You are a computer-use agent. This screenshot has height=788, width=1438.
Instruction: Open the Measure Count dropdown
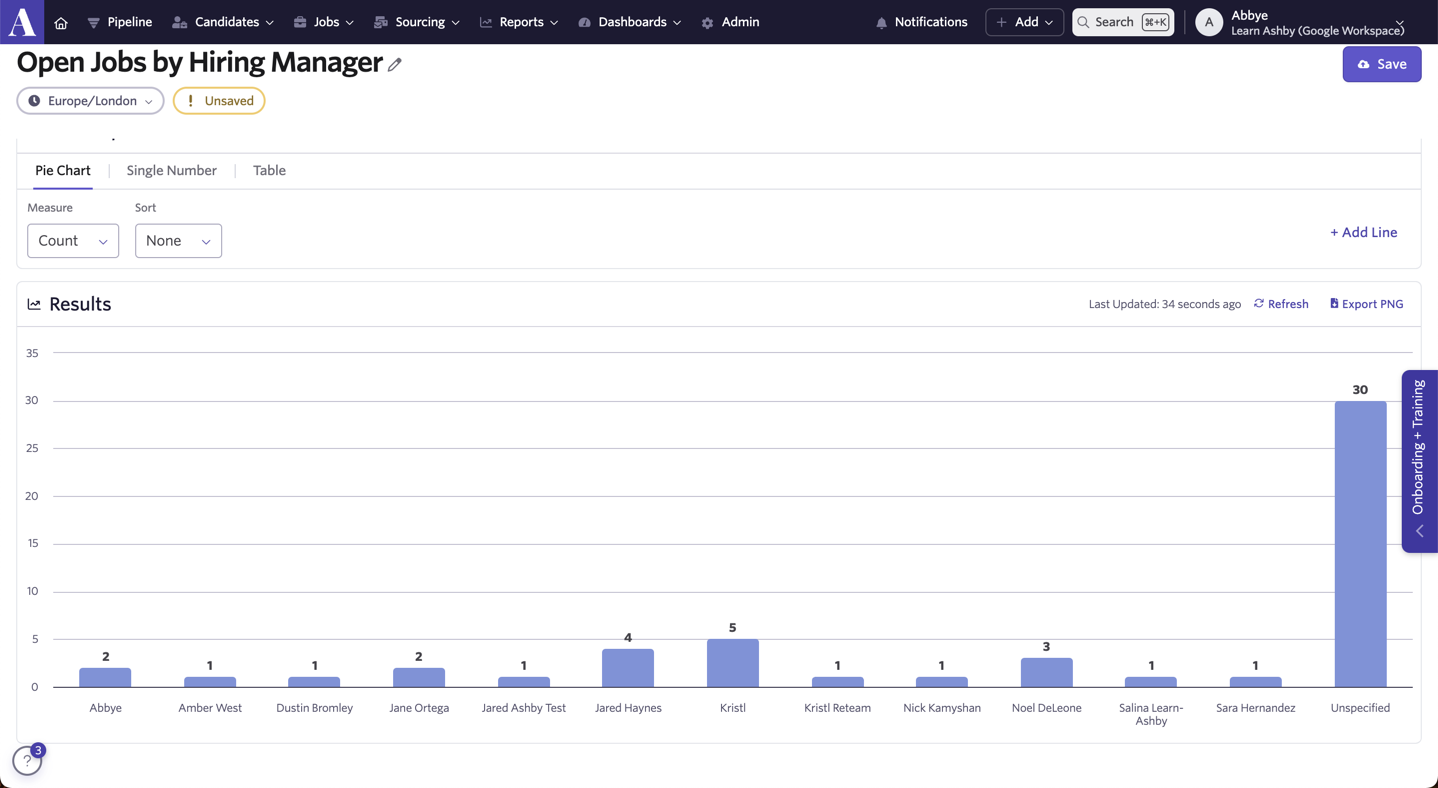[73, 241]
